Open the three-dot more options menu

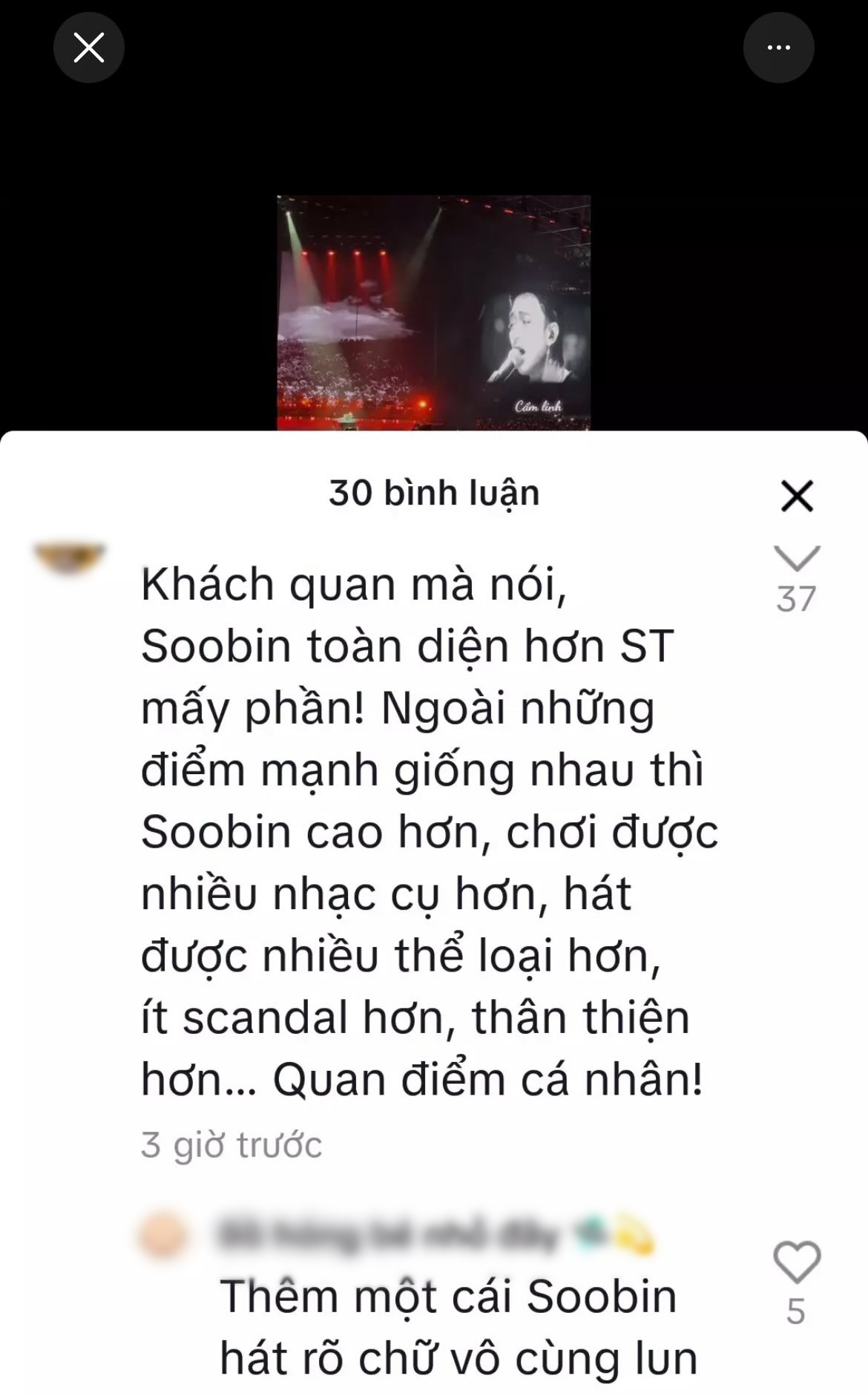point(778,48)
